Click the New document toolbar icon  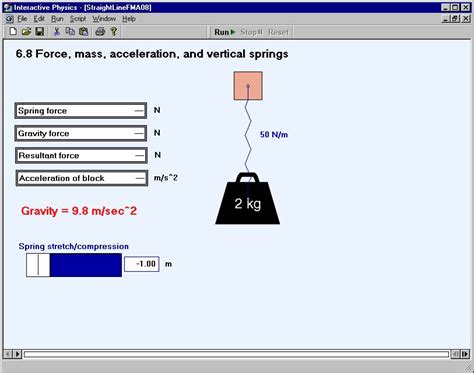click(x=13, y=32)
